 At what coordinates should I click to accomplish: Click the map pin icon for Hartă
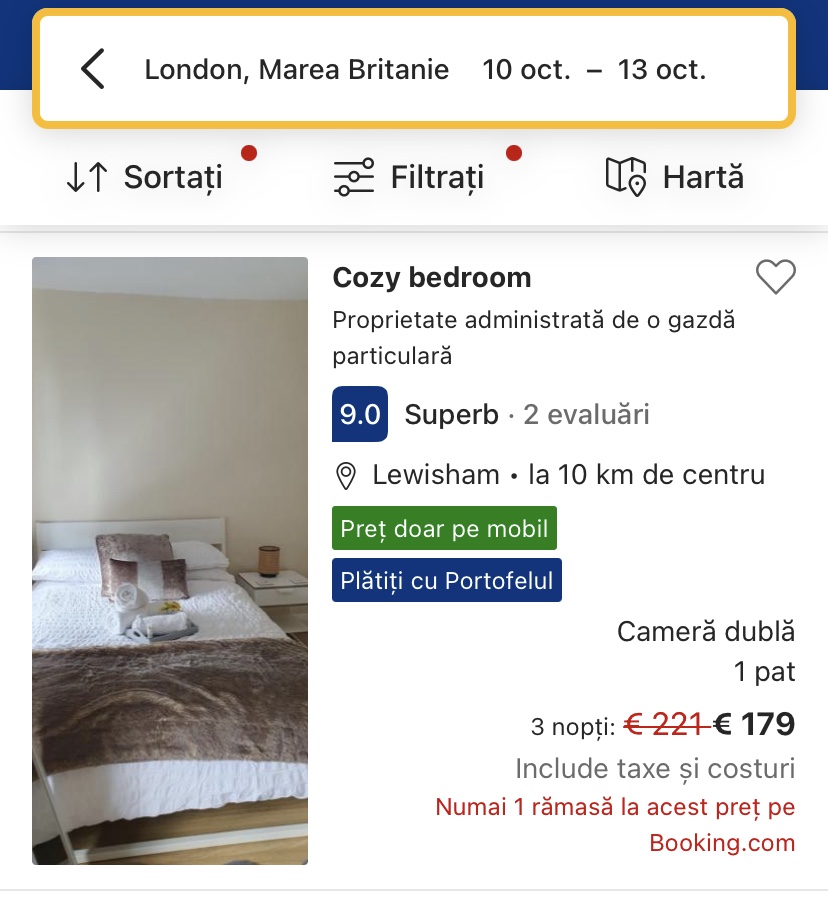[626, 177]
